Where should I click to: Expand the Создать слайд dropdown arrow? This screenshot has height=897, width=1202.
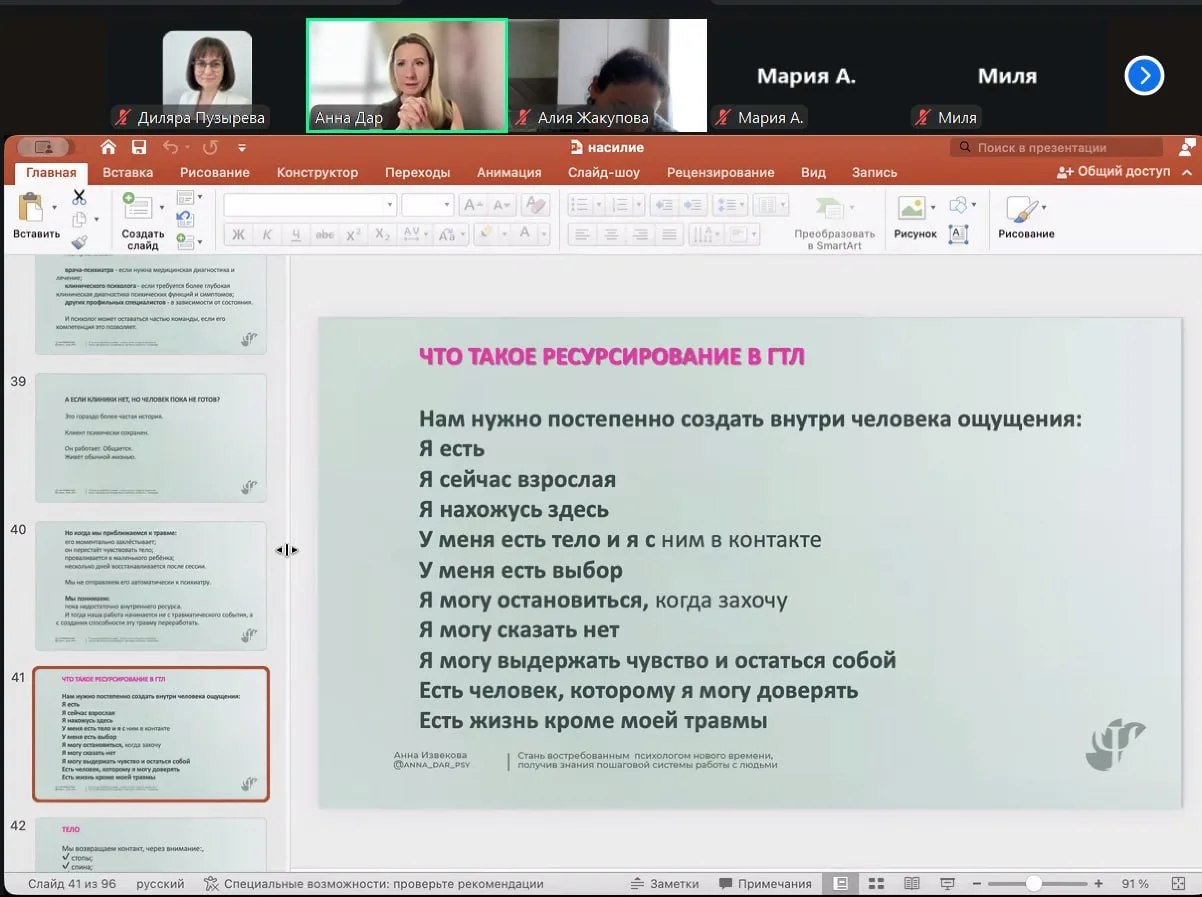pos(162,208)
